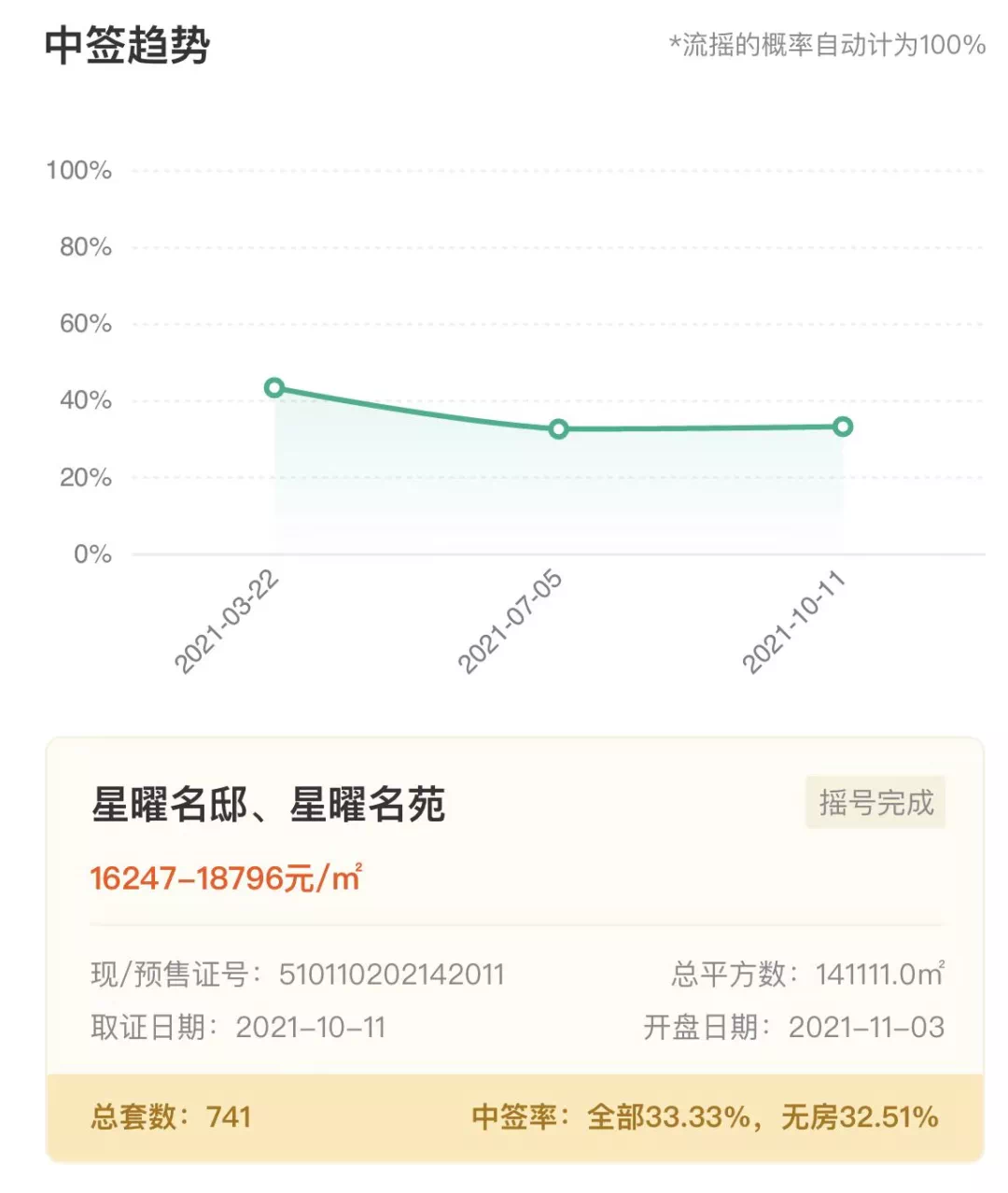
Task: Select the 2021-07-05 data point marker
Action: coord(558,429)
